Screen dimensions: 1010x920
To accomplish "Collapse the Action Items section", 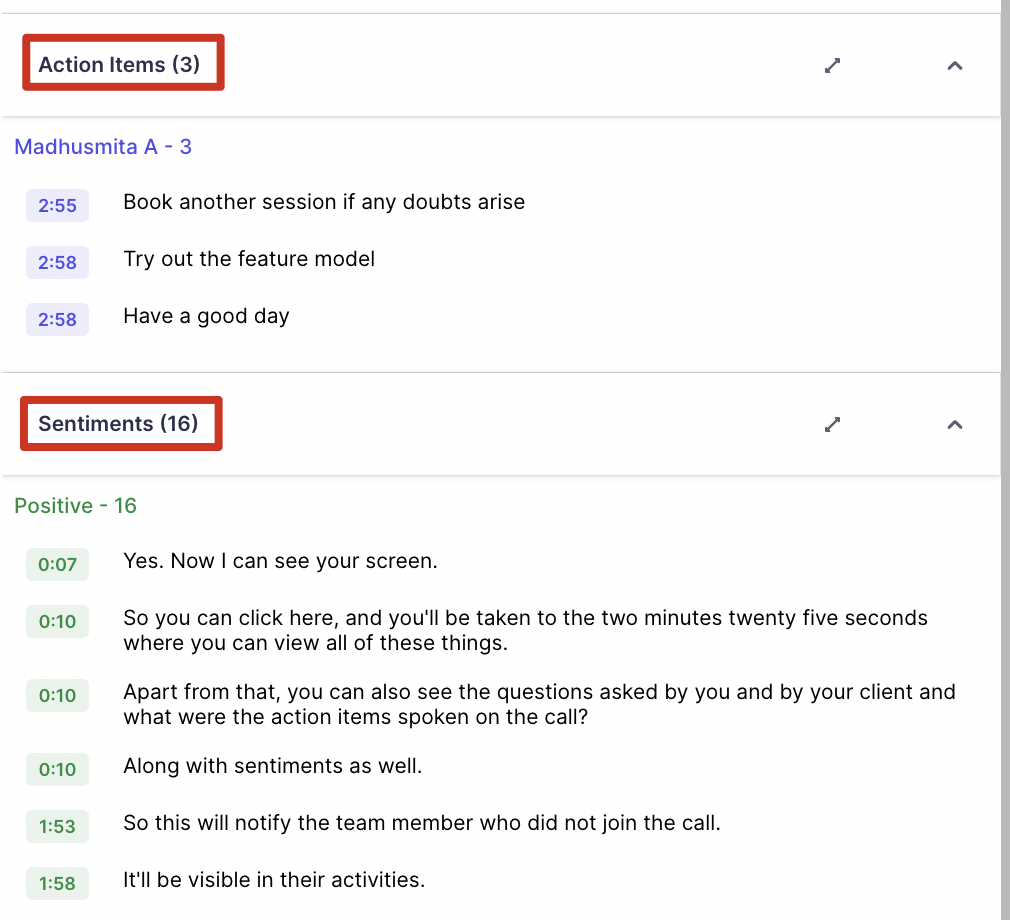I will click(955, 65).
